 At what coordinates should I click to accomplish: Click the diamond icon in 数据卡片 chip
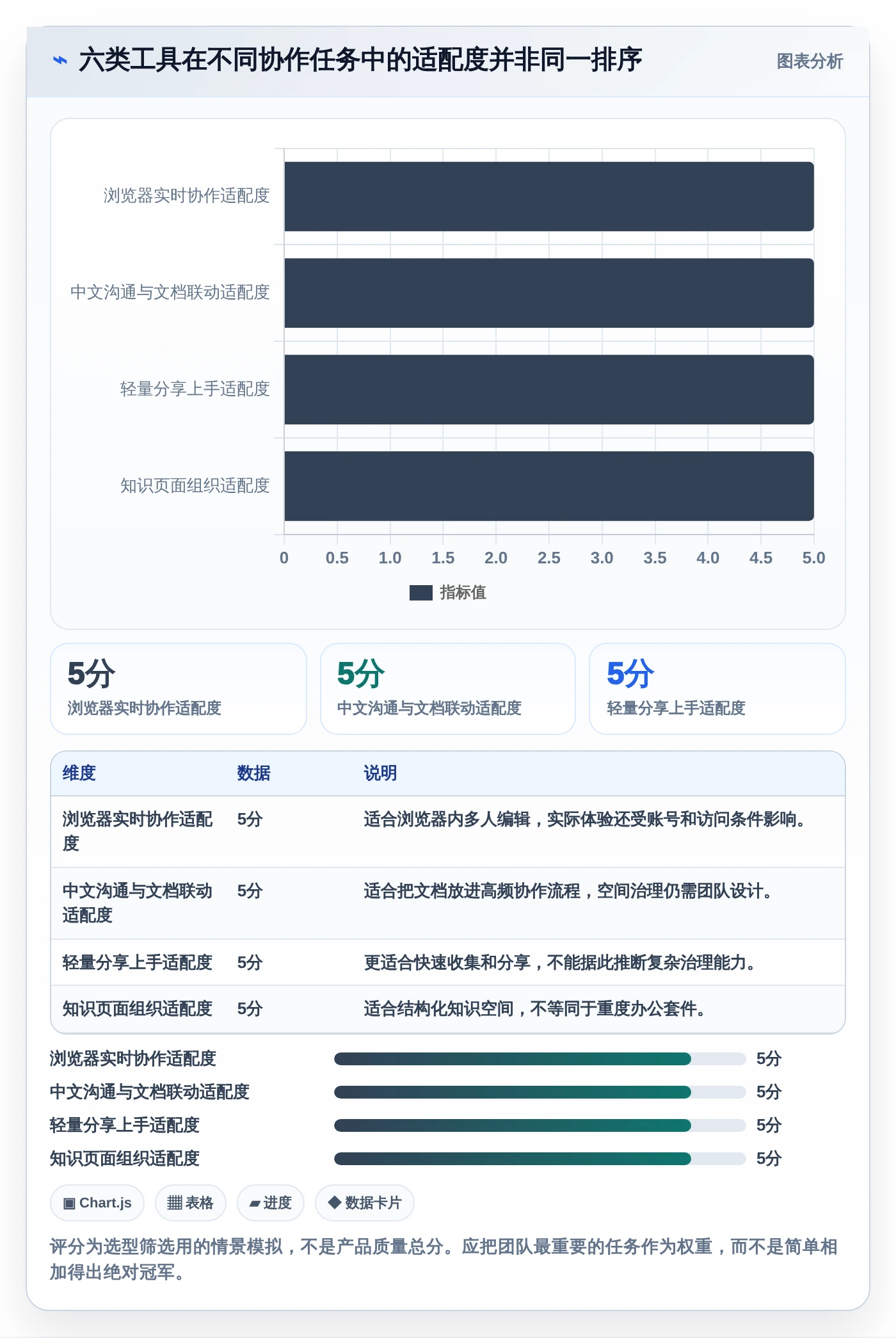334,1202
